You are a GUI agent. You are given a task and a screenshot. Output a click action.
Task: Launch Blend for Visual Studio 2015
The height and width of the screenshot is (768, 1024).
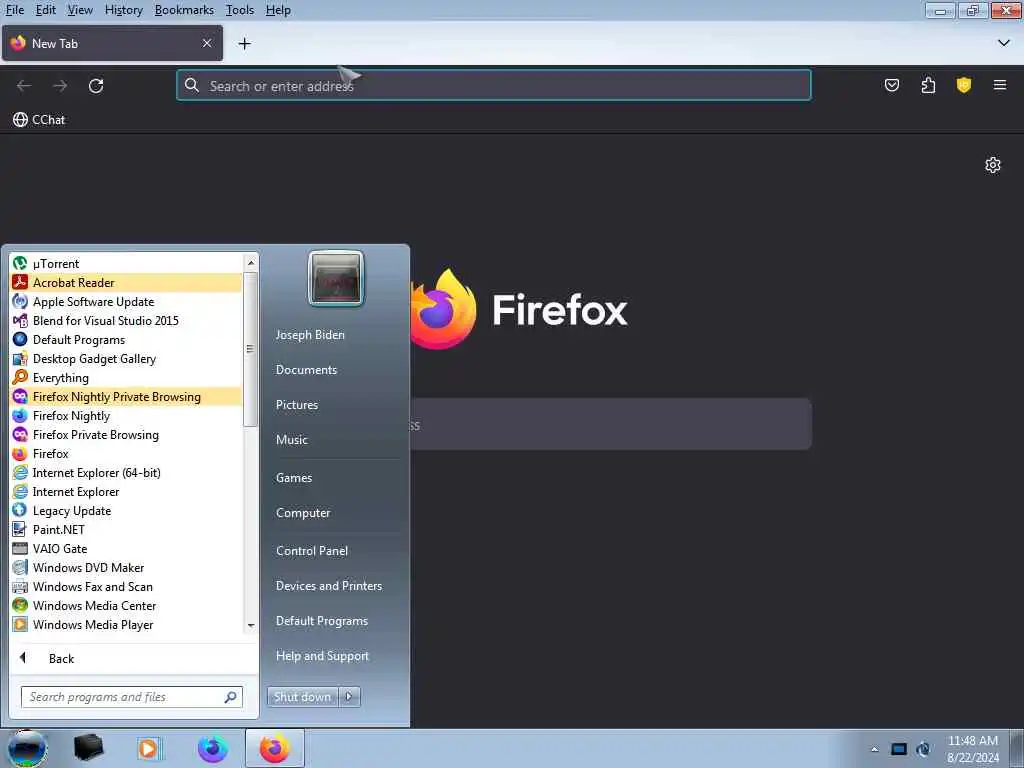pyautogui.click(x=126, y=321)
